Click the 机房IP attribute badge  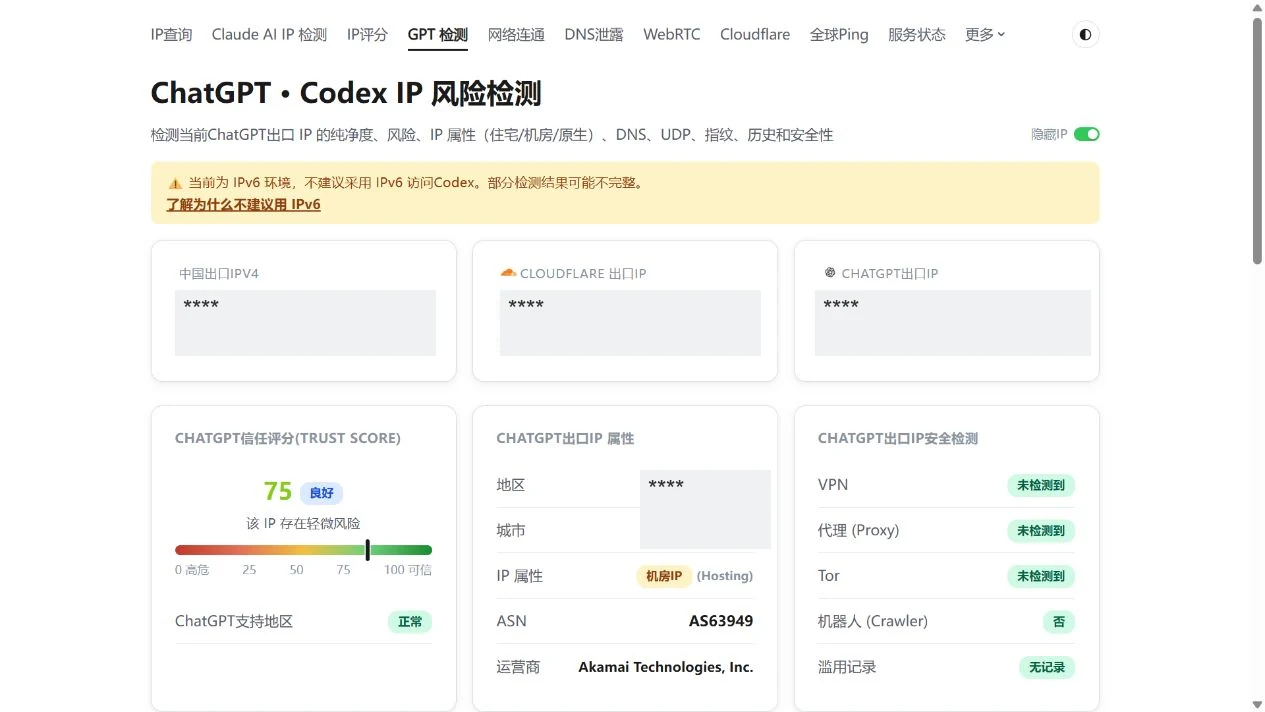click(664, 576)
